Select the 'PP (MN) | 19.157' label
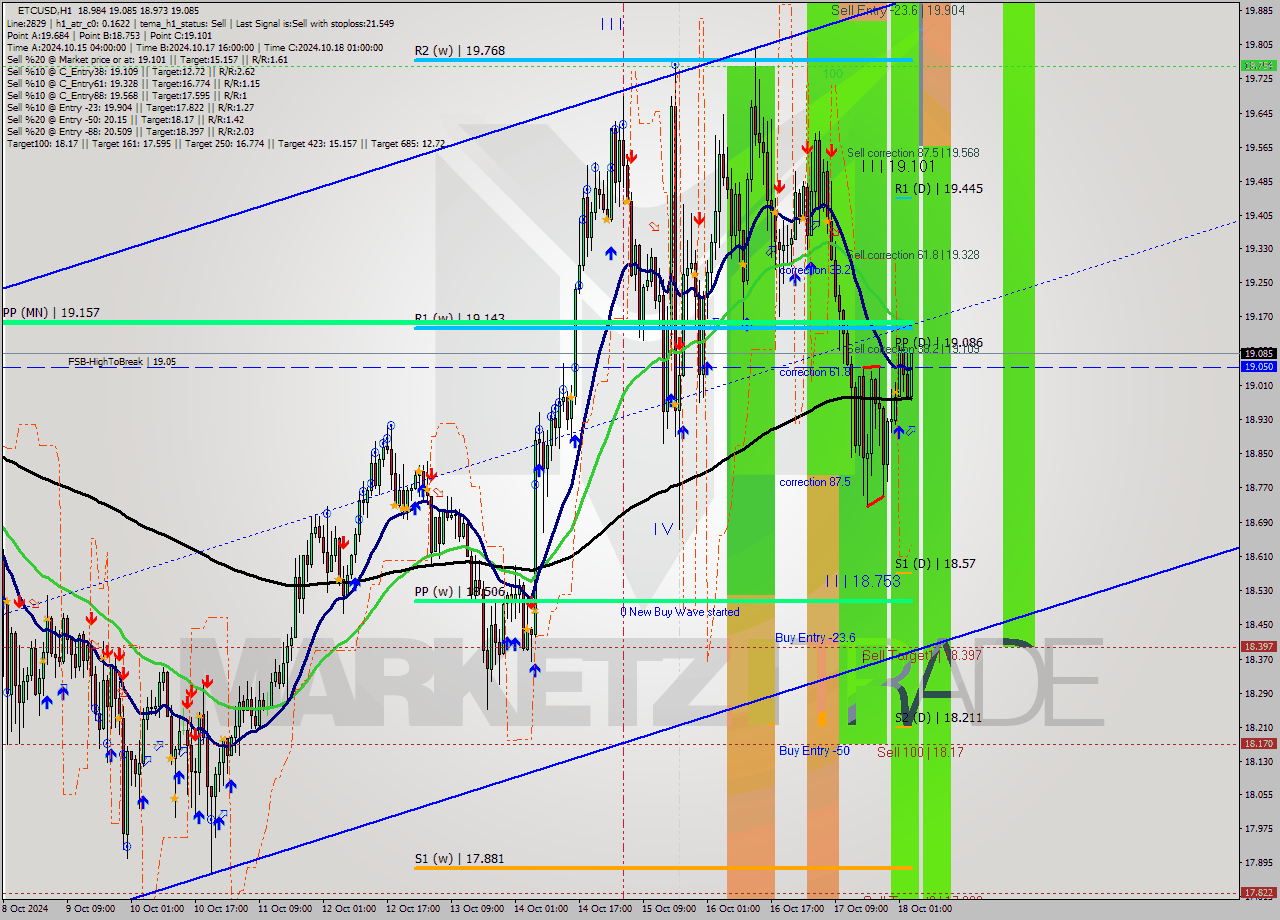 point(51,312)
